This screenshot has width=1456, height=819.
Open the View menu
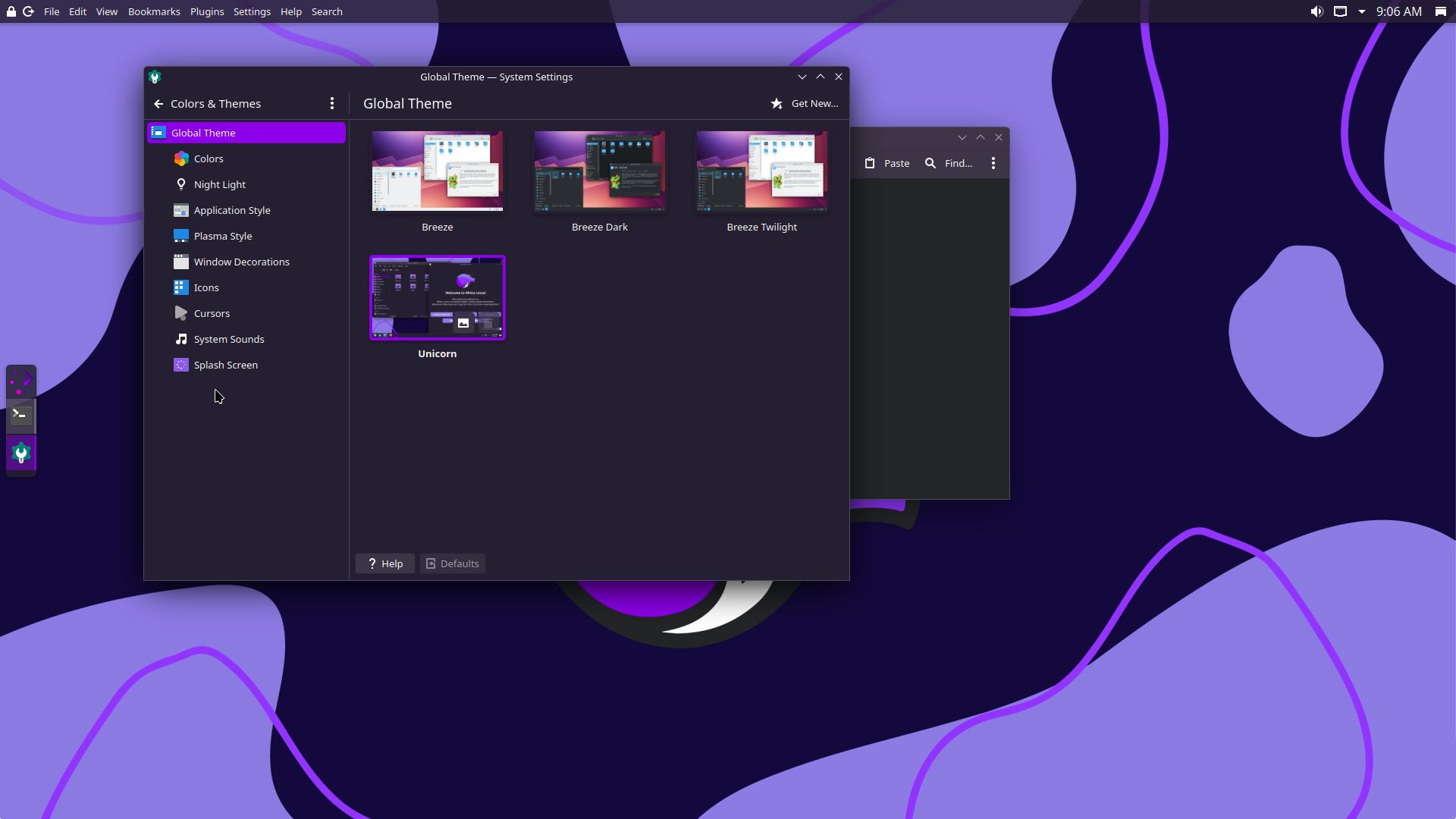(x=107, y=11)
